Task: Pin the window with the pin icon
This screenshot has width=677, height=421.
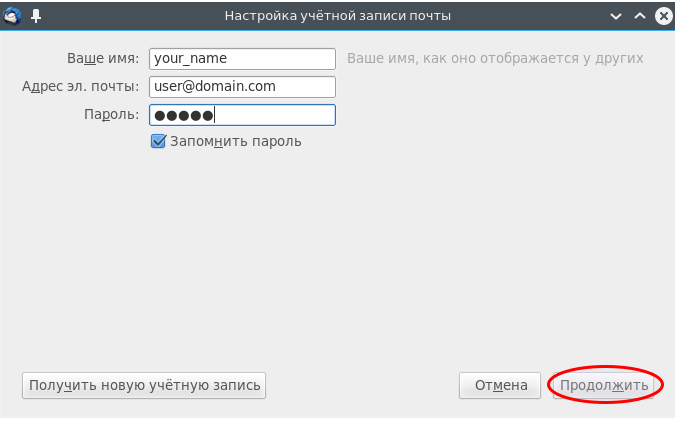Action: (x=36, y=16)
